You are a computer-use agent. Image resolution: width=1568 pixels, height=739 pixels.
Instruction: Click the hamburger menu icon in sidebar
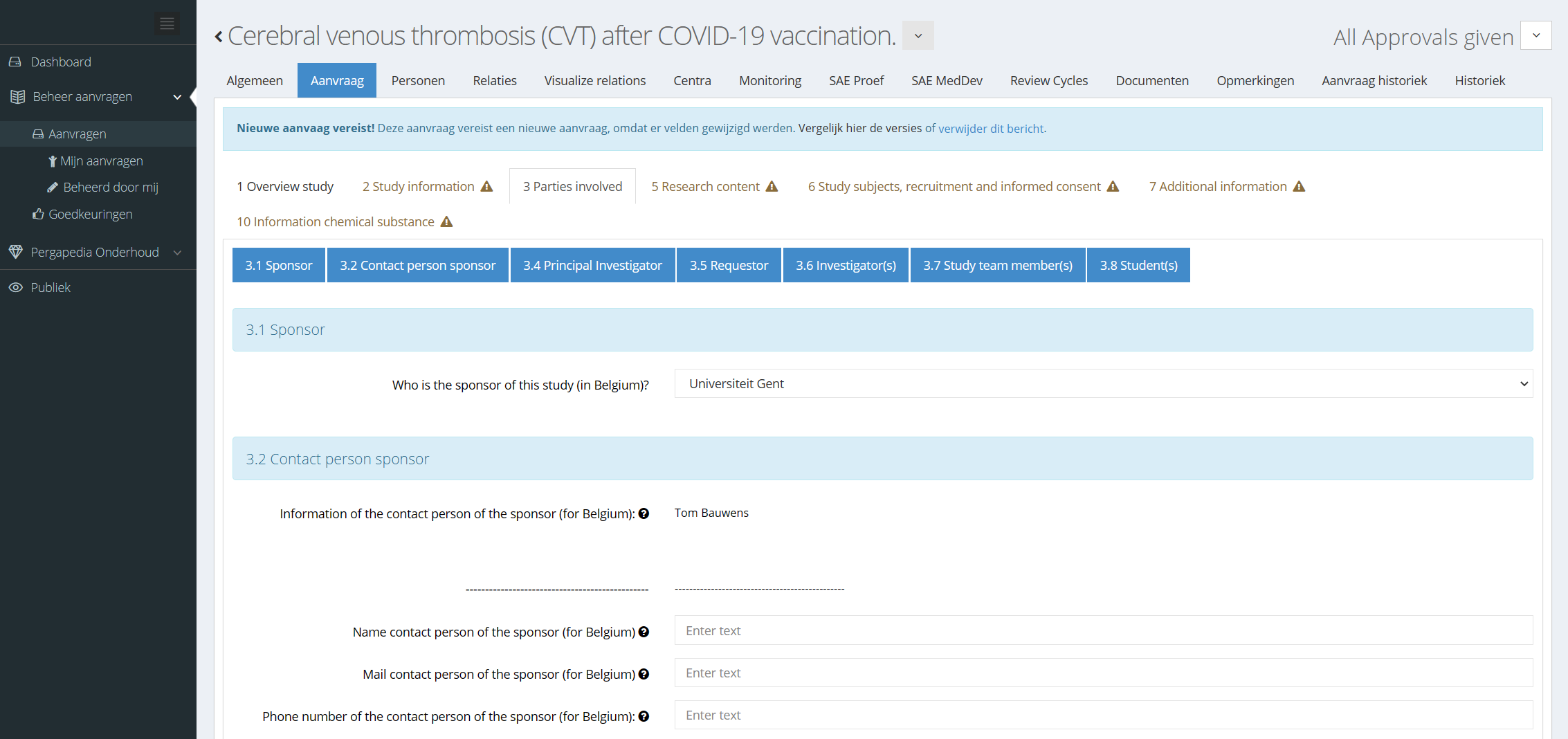[167, 24]
